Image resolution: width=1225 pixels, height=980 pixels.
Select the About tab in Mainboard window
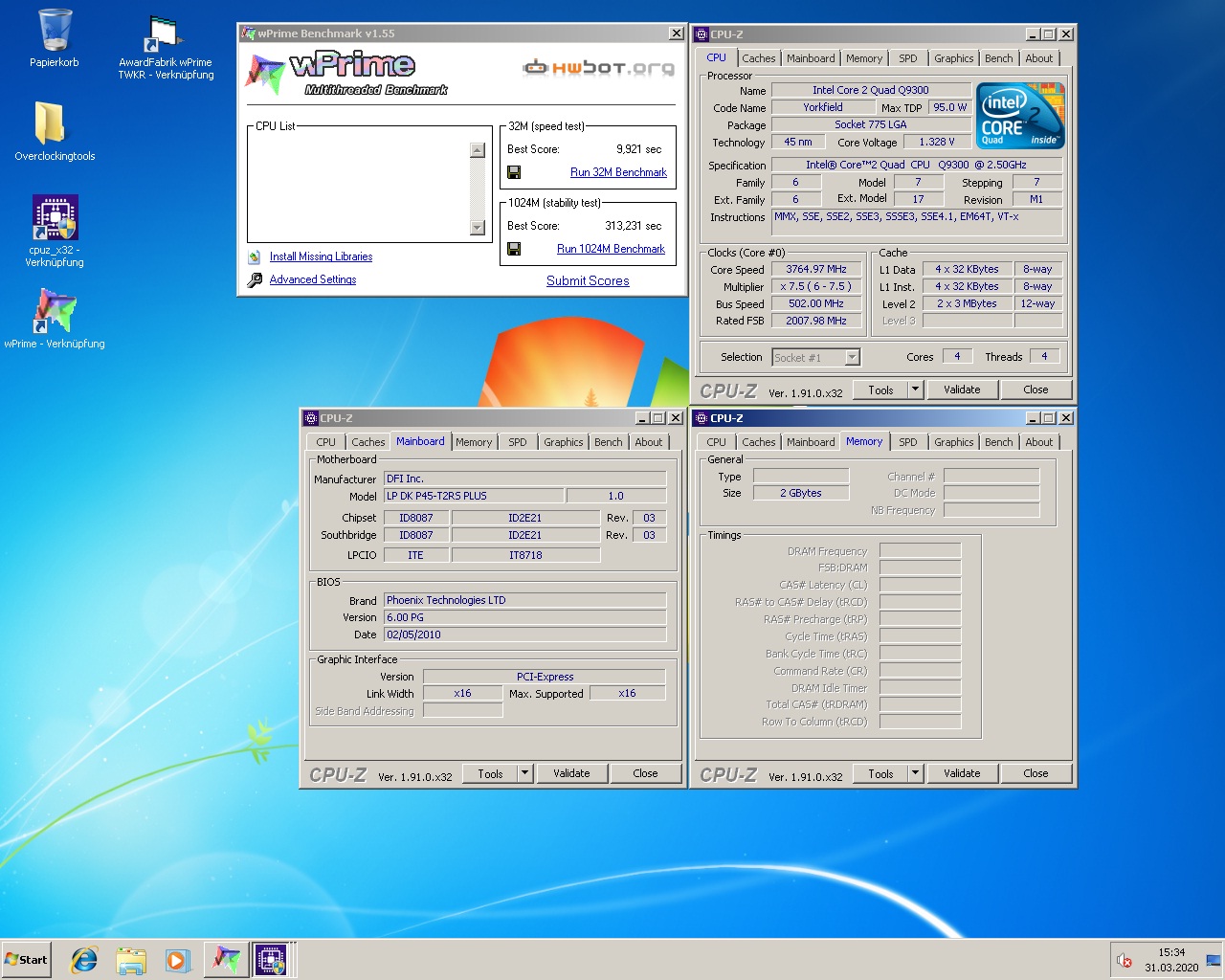pyautogui.click(x=649, y=442)
